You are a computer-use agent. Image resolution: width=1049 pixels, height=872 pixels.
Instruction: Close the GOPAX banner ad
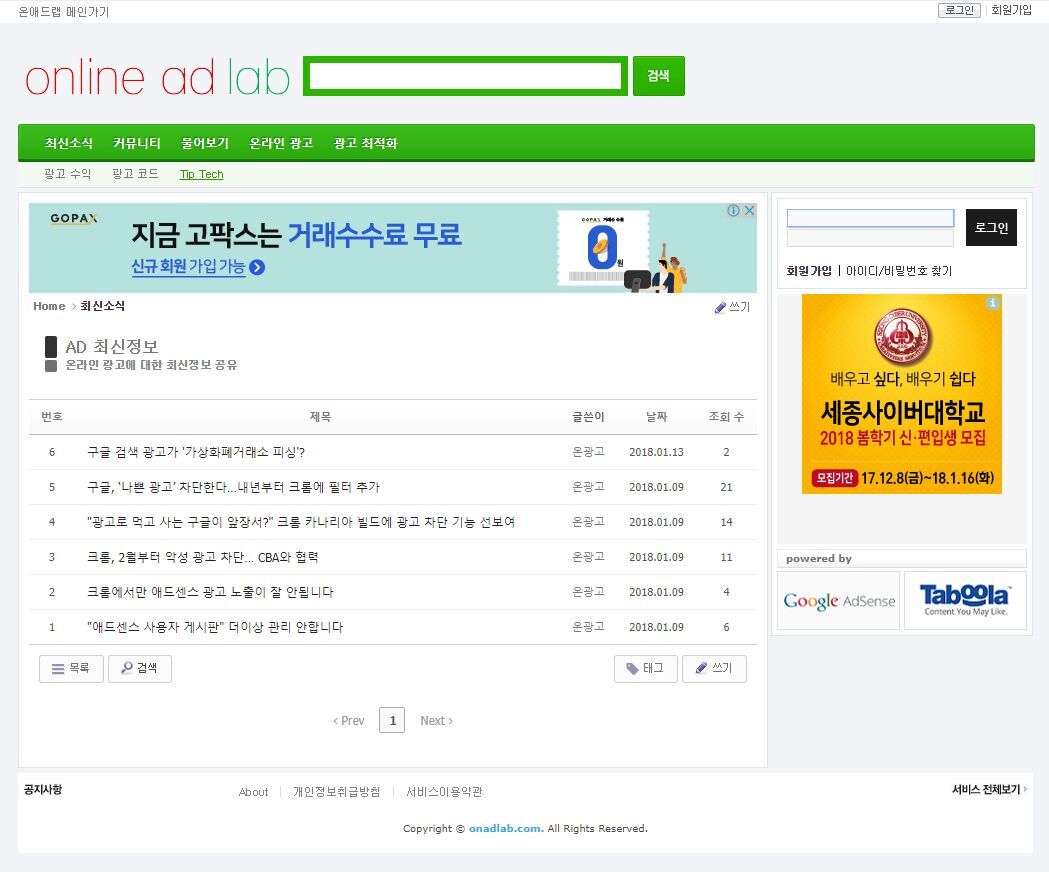pyautogui.click(x=750, y=210)
